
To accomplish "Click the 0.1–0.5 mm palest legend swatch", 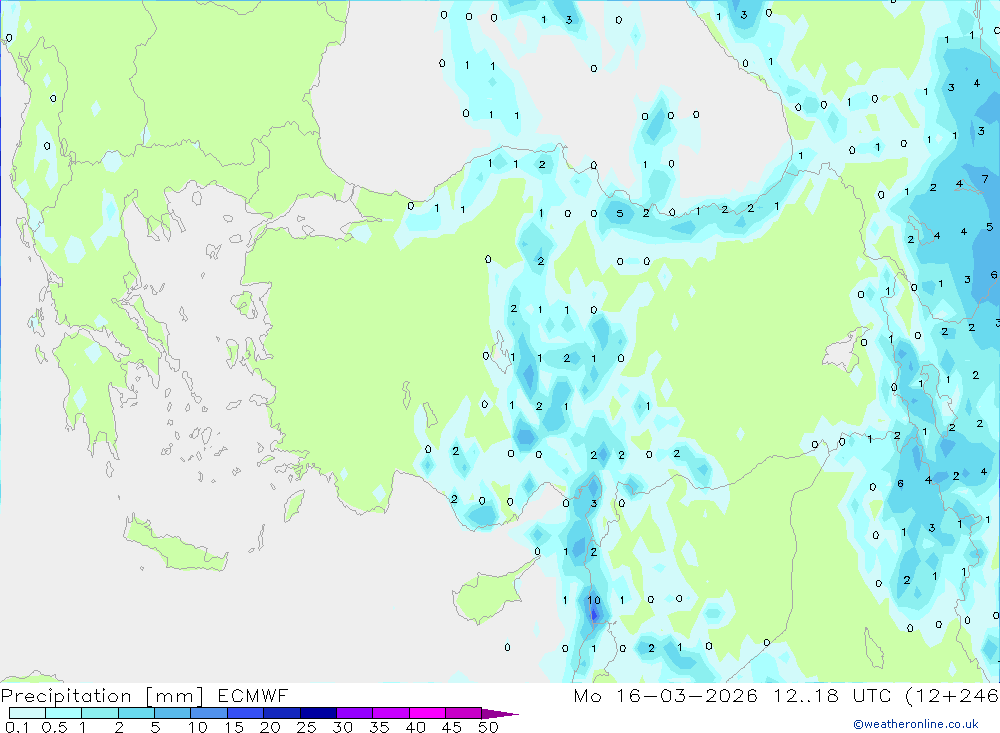I will coord(27,713).
